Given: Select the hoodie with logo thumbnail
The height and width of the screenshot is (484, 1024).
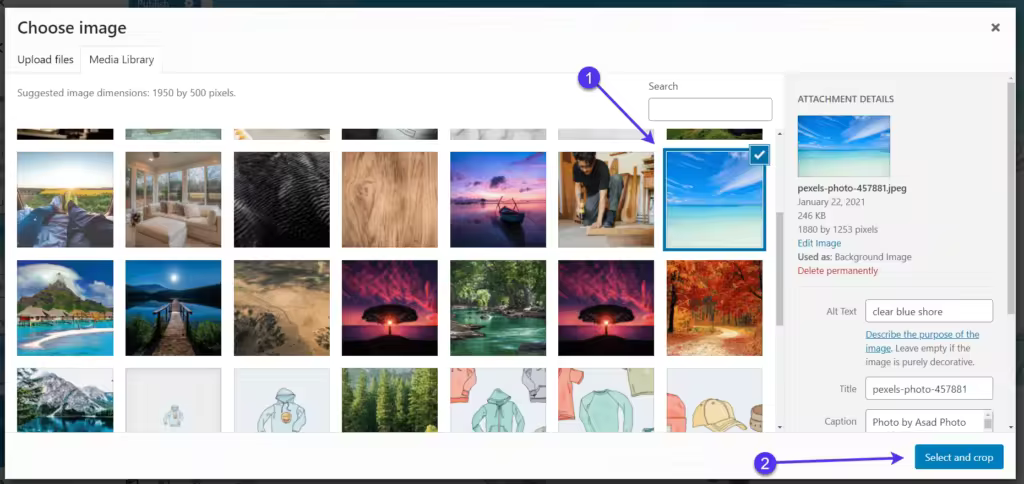Looking at the screenshot, I should click(x=281, y=400).
